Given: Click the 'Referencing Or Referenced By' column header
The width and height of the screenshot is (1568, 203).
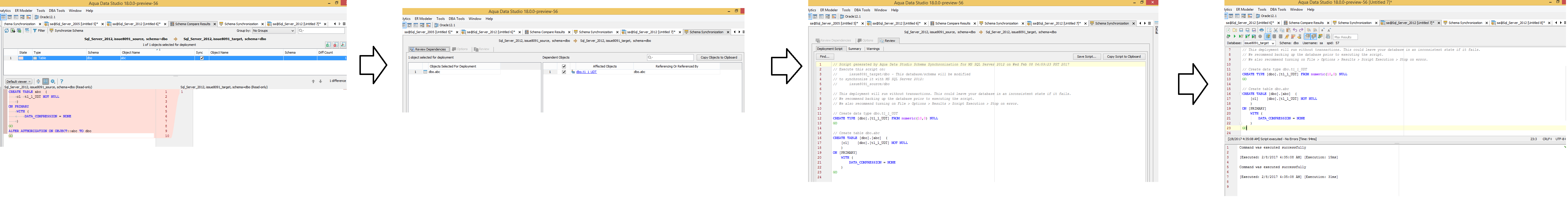Looking at the screenshot, I should pos(676,66).
